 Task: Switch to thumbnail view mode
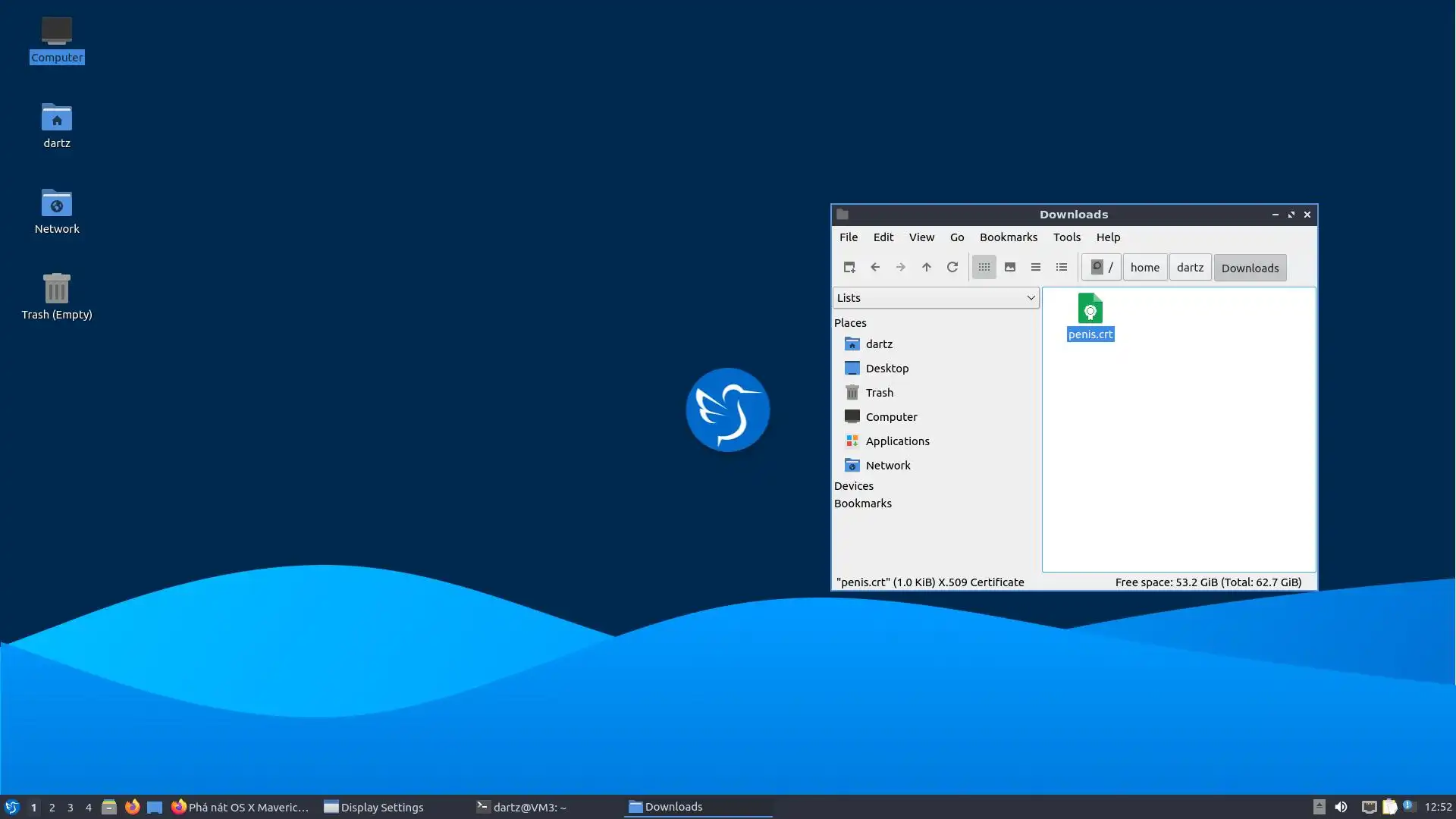coord(1010,267)
